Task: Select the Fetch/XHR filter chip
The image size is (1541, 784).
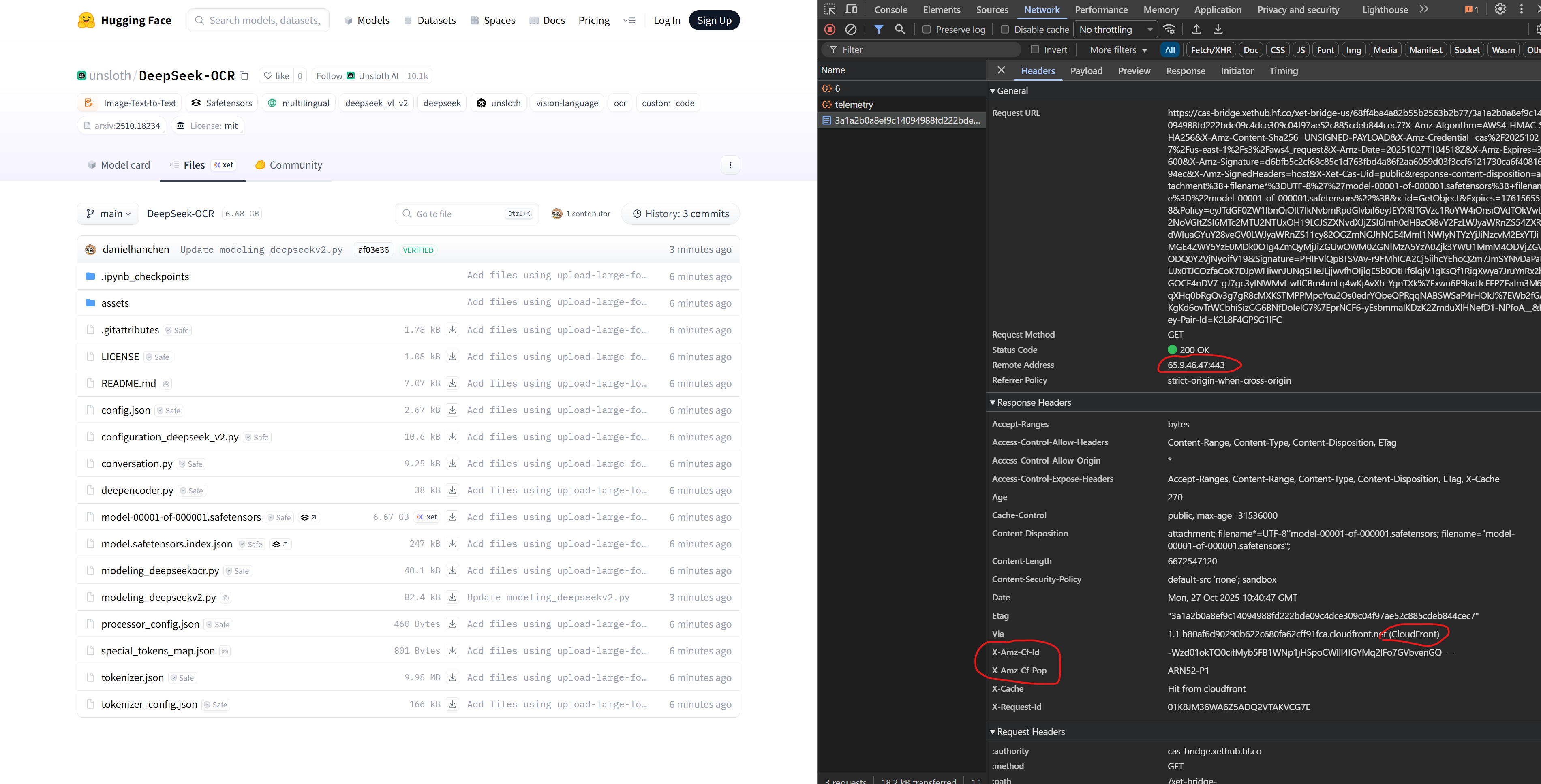Action: click(x=1211, y=50)
